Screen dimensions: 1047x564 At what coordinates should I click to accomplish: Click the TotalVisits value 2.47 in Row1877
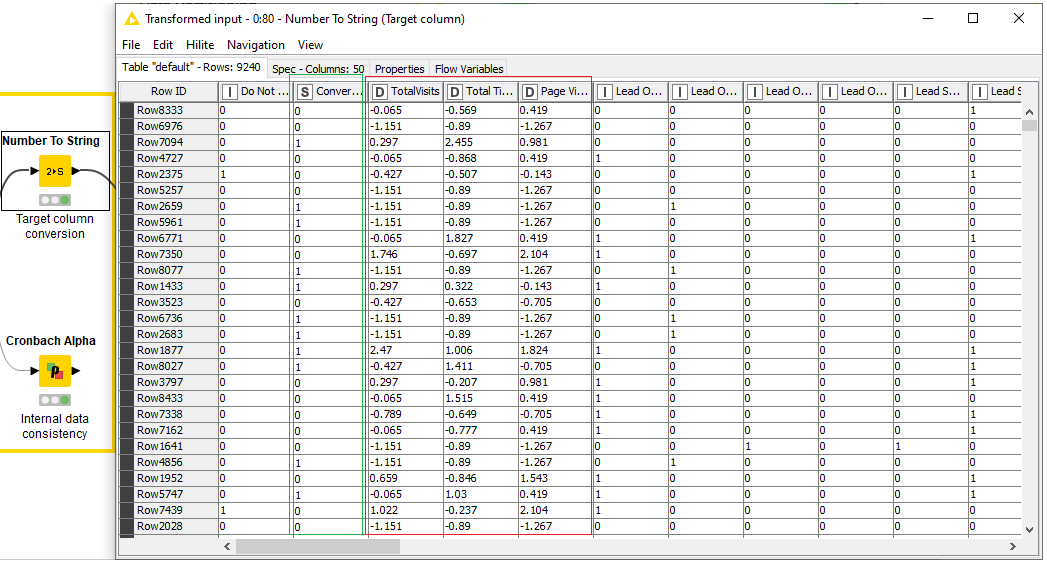click(405, 350)
